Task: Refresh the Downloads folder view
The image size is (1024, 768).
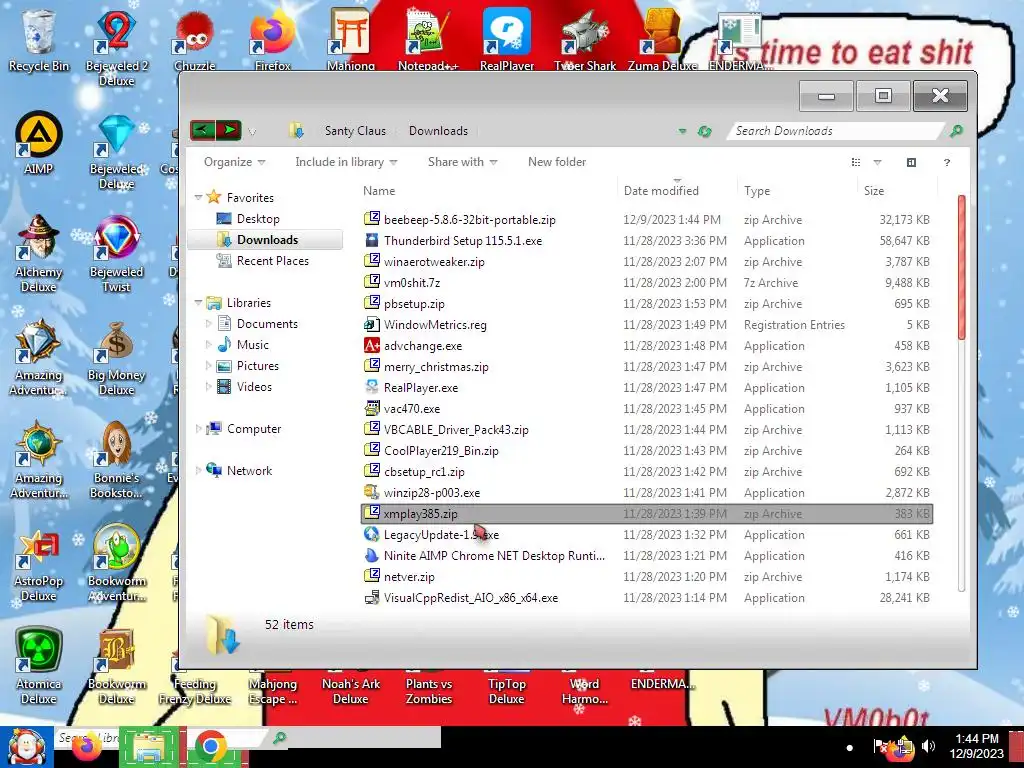Action: tap(704, 131)
